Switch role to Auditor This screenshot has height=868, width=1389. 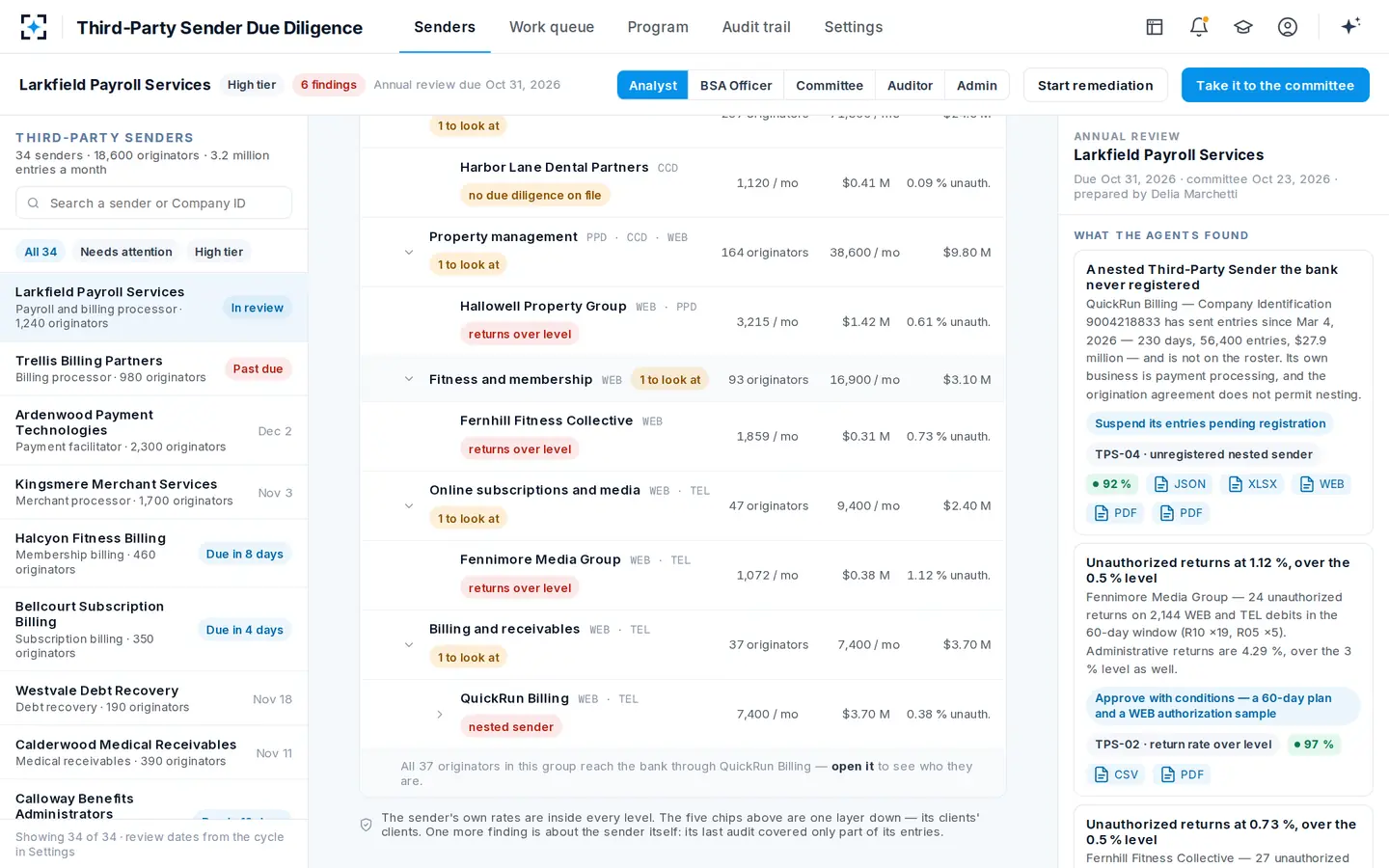click(x=910, y=85)
